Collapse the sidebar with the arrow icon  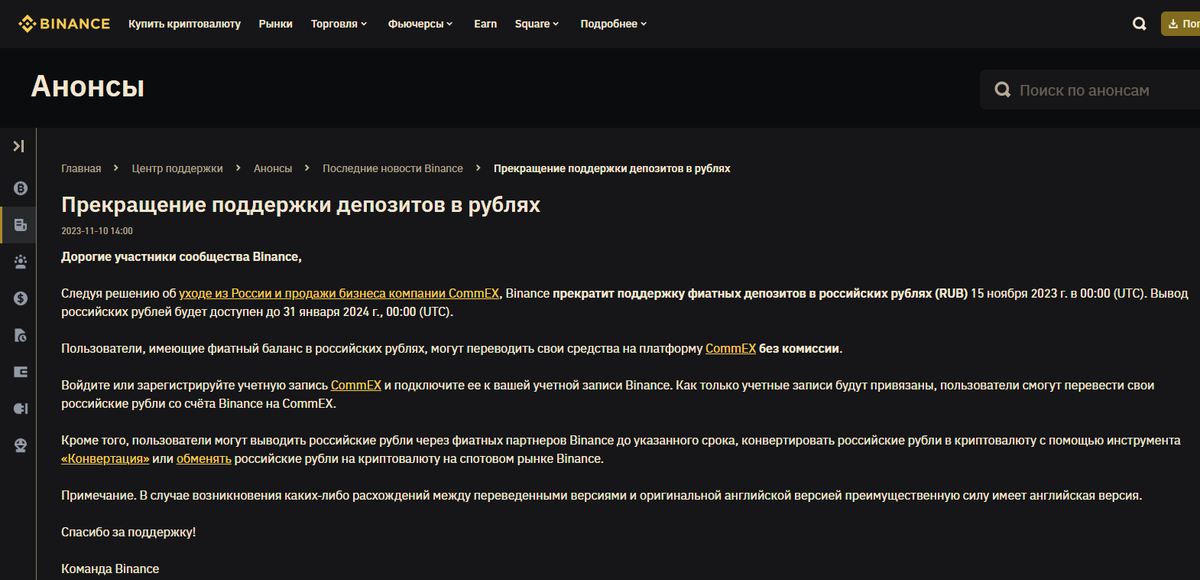pyautogui.click(x=18, y=145)
